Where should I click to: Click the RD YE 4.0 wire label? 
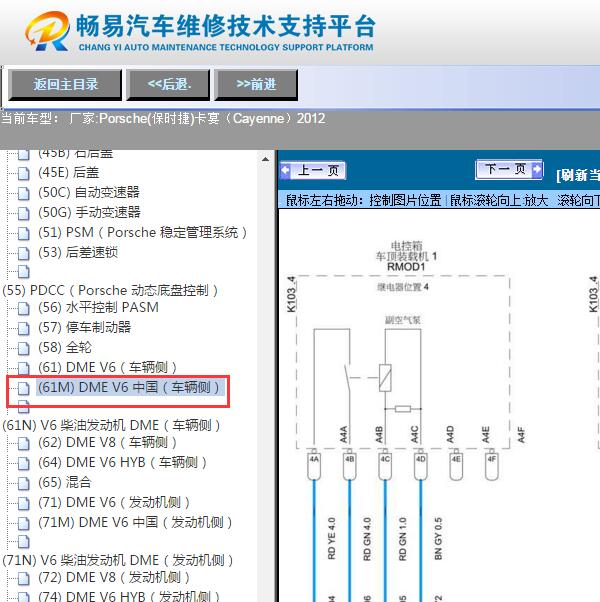pyautogui.click(x=332, y=538)
